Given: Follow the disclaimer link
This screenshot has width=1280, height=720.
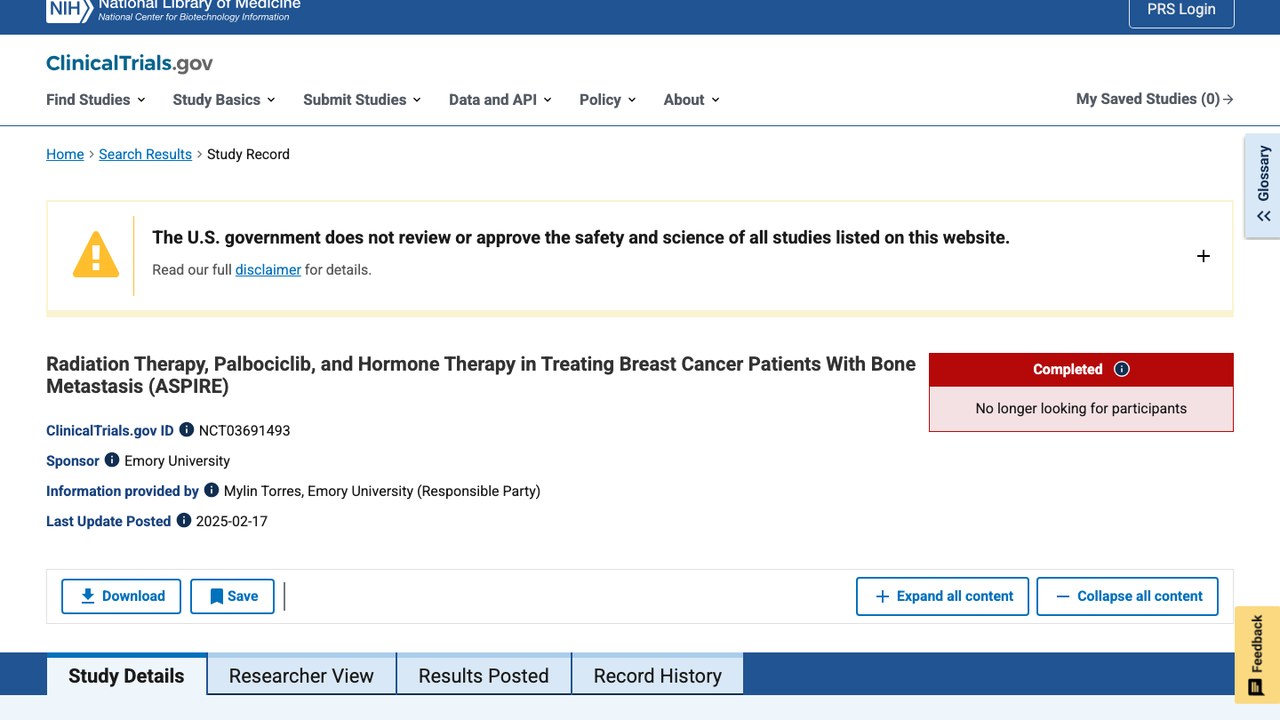Looking at the screenshot, I should click(x=268, y=269).
